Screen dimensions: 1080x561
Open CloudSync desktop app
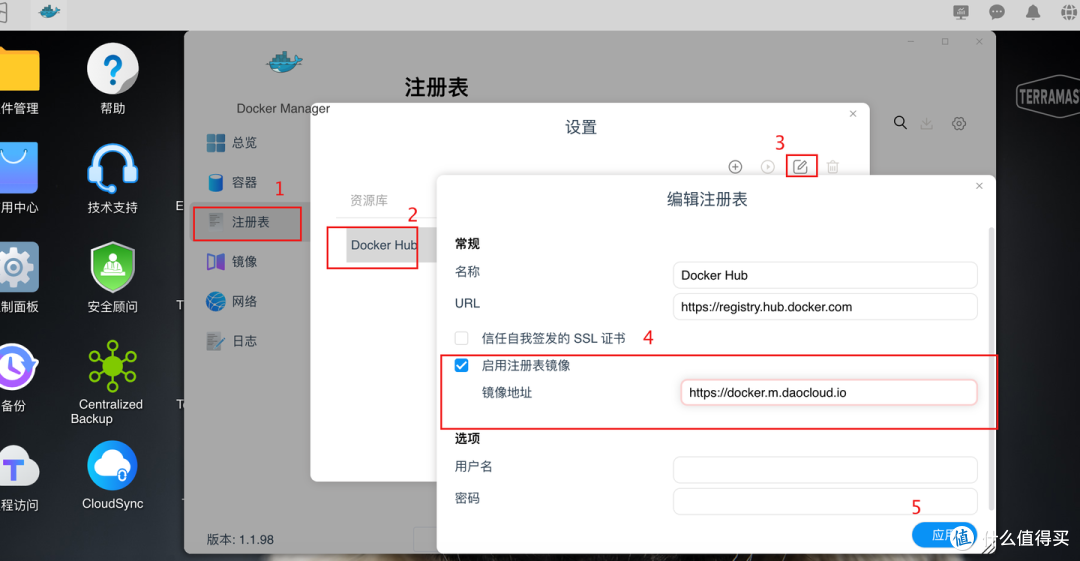pyautogui.click(x=112, y=467)
